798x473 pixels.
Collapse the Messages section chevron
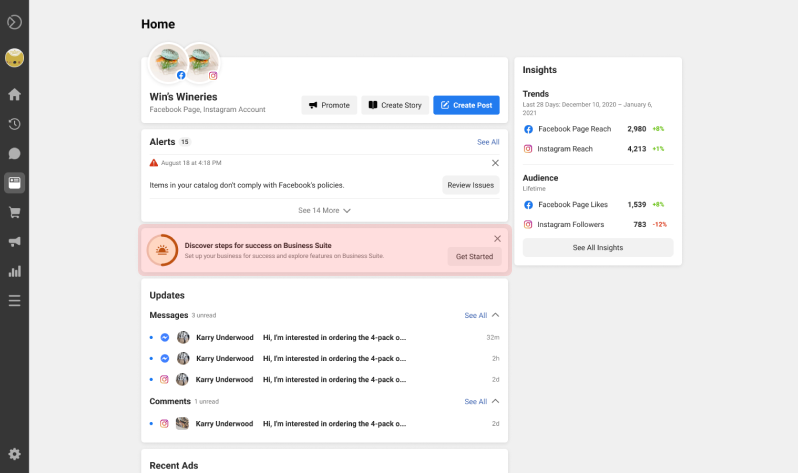coord(495,315)
